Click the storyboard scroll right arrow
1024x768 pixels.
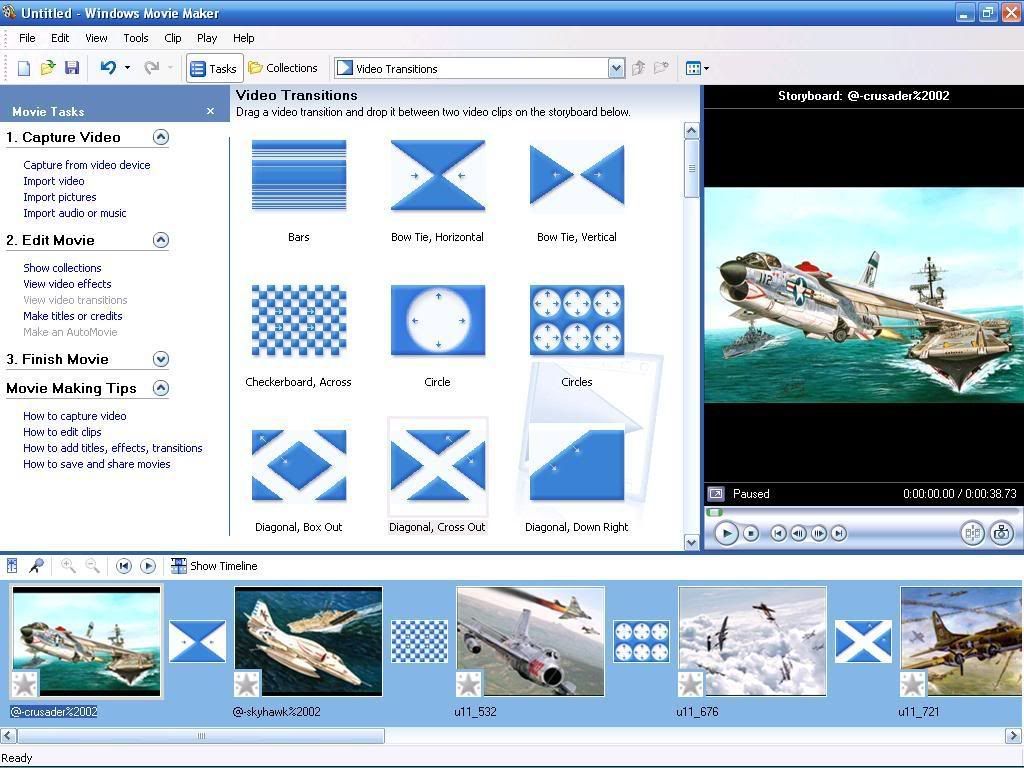[x=1013, y=736]
